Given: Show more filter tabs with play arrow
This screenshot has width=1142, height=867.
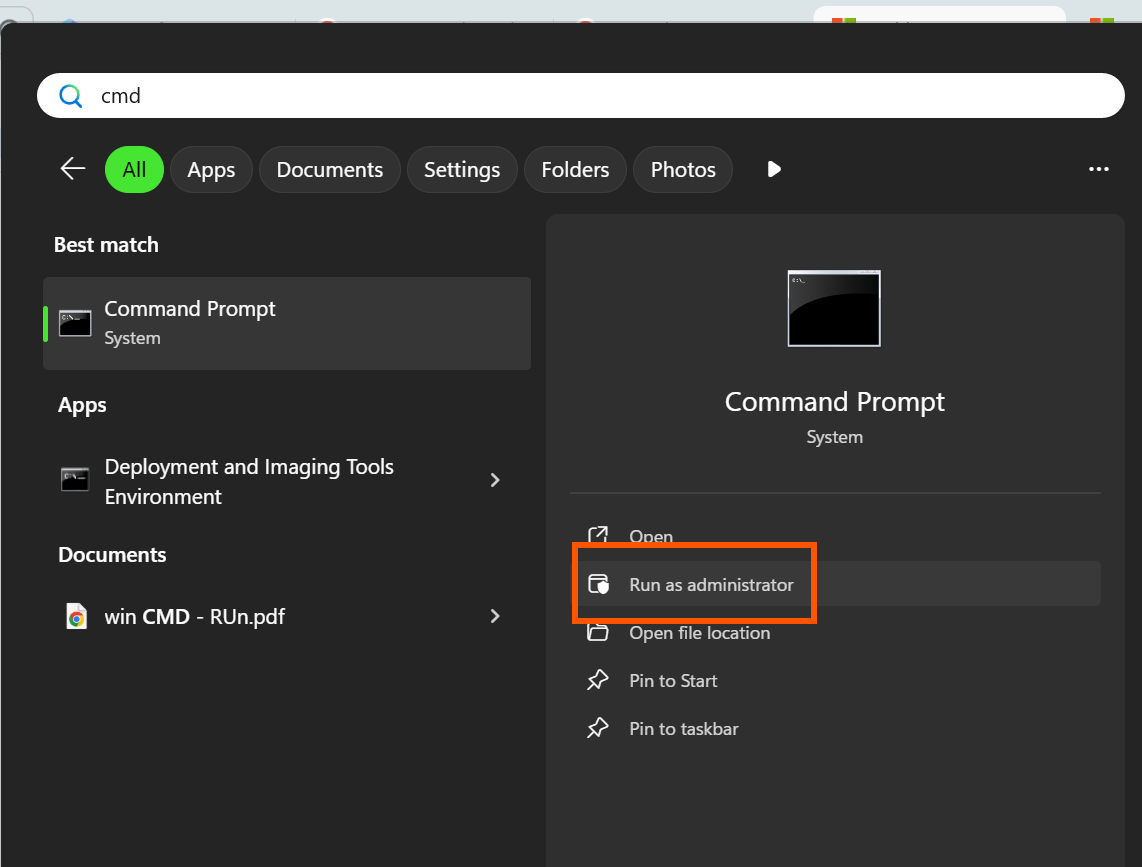Looking at the screenshot, I should [x=773, y=169].
